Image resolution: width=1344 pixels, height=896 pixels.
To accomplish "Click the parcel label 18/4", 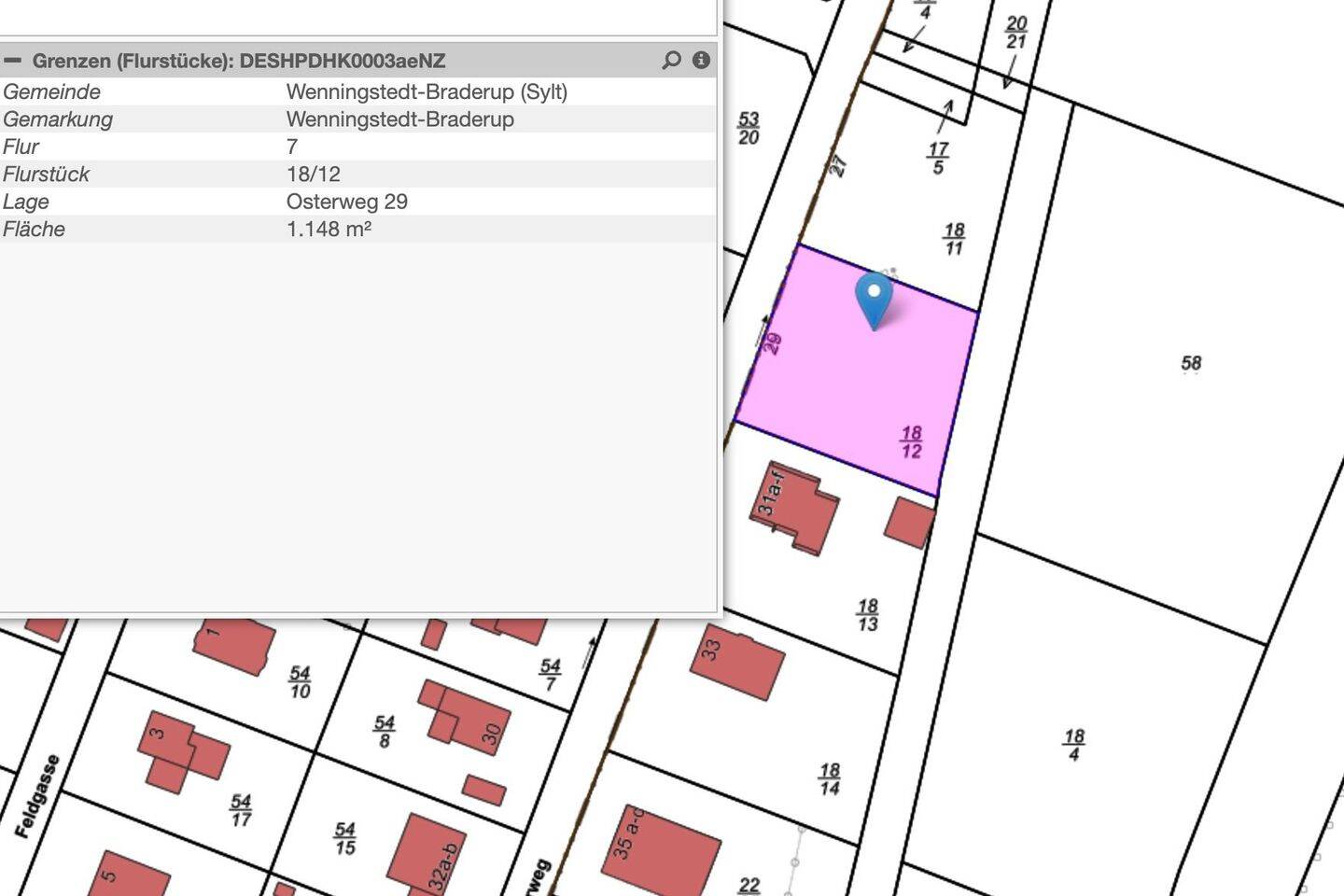I will point(1073,745).
